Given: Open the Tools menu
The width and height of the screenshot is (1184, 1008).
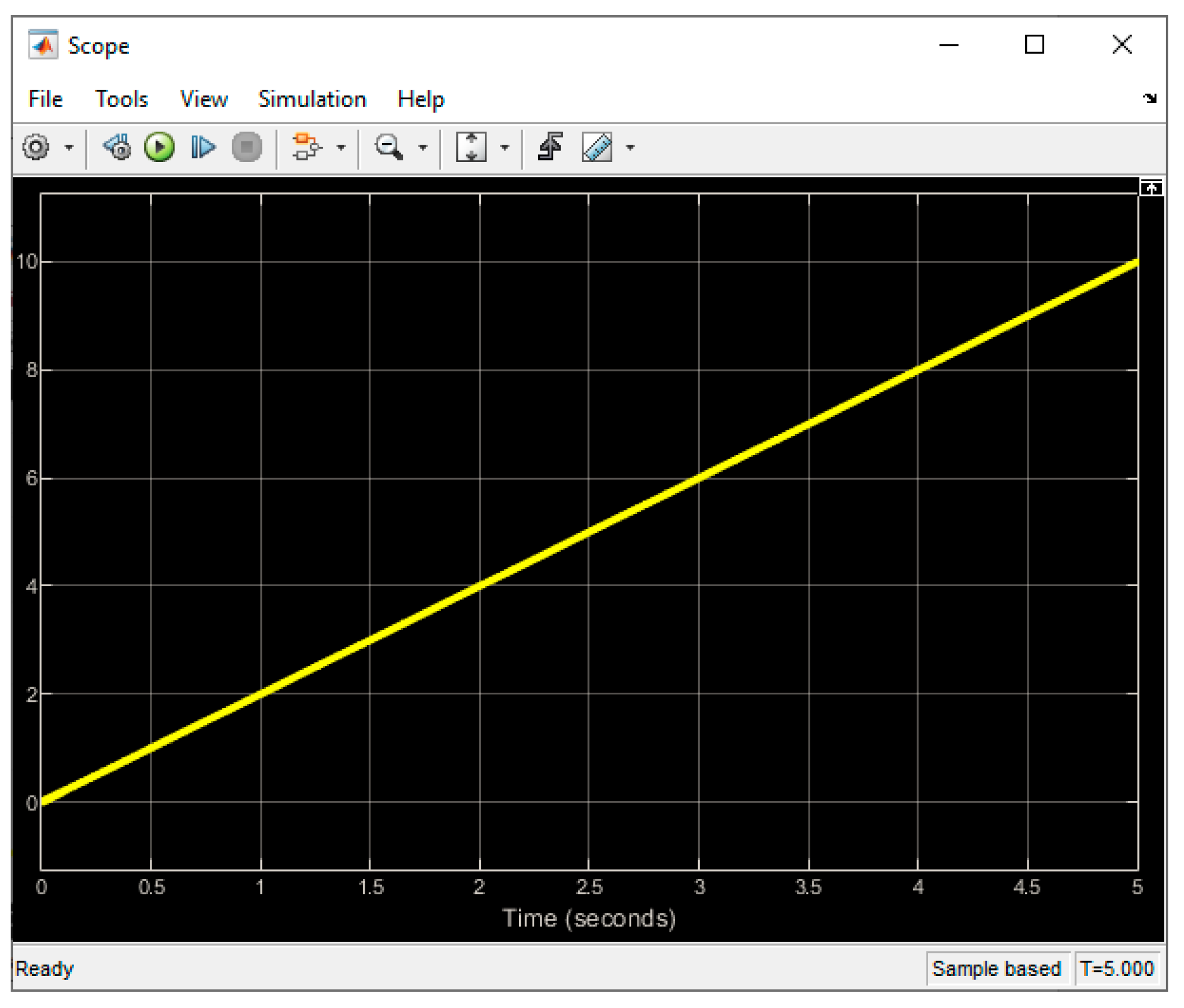Looking at the screenshot, I should click(x=121, y=99).
